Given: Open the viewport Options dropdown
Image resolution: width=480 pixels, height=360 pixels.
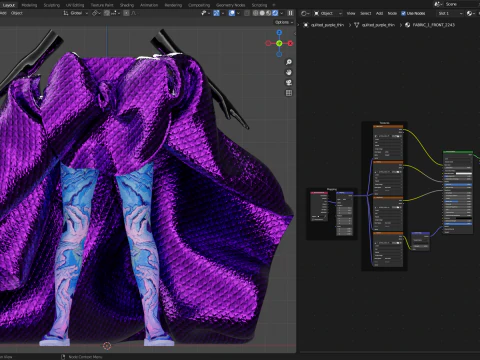Looking at the screenshot, I should tap(284, 22).
